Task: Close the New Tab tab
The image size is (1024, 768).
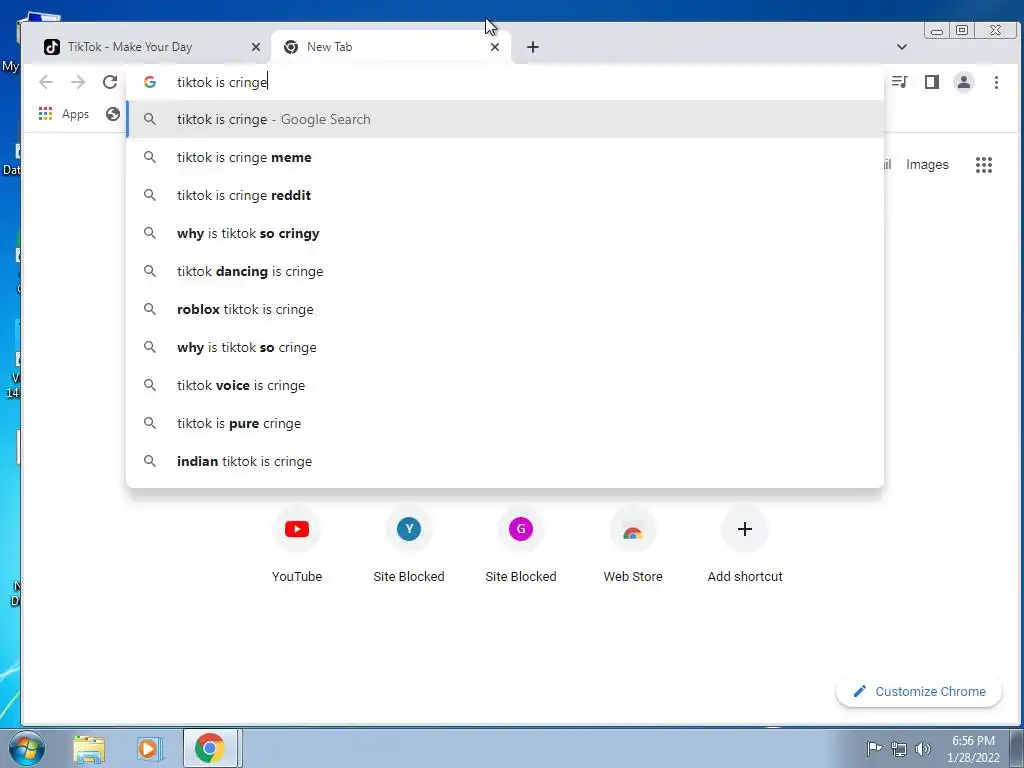Action: pos(495,47)
